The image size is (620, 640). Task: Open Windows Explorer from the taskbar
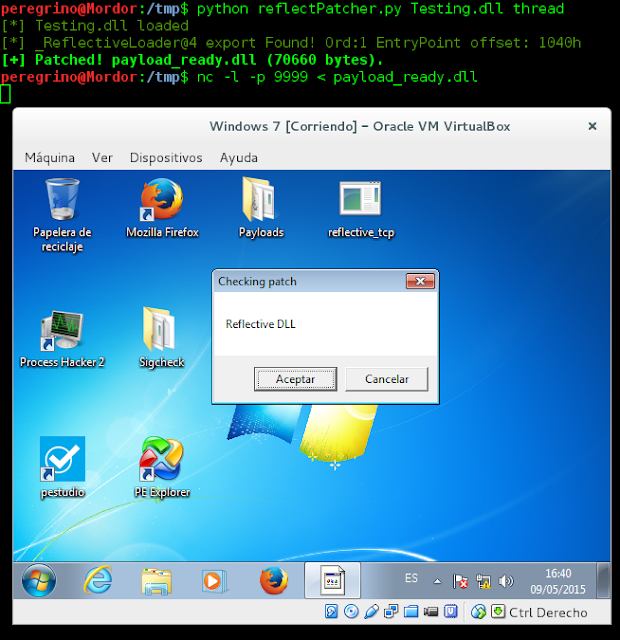click(156, 581)
